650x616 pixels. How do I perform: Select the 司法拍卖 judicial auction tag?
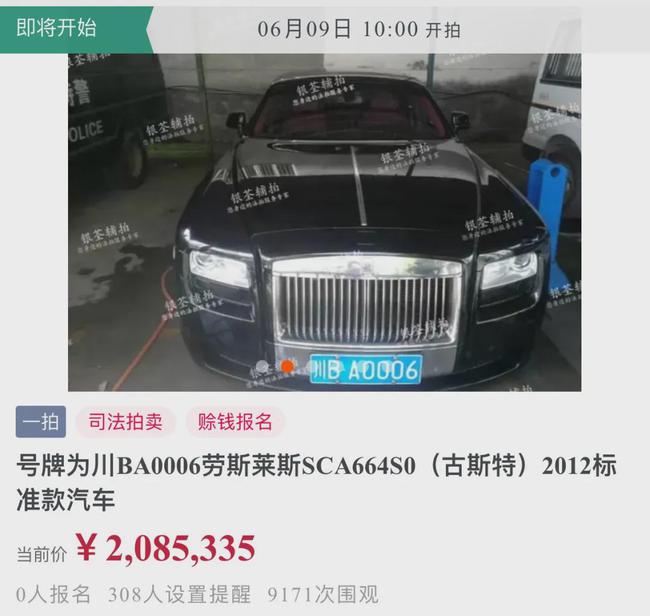tap(125, 422)
